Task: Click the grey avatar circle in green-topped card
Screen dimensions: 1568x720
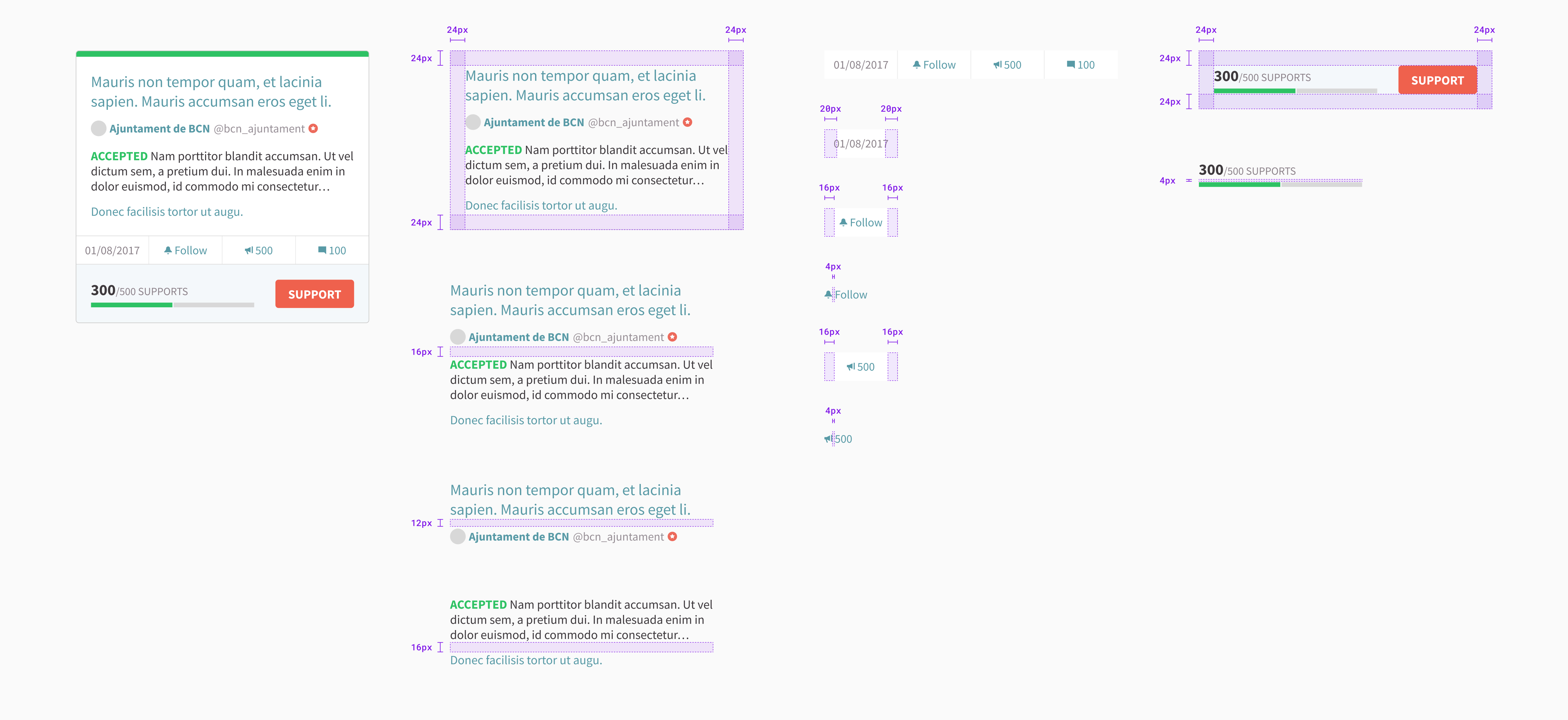Action: click(99, 128)
